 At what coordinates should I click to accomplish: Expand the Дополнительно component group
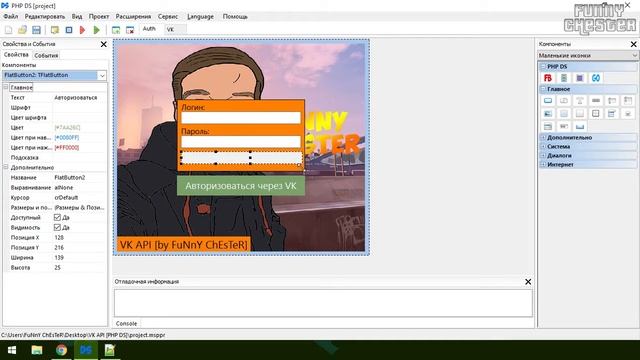(x=543, y=138)
